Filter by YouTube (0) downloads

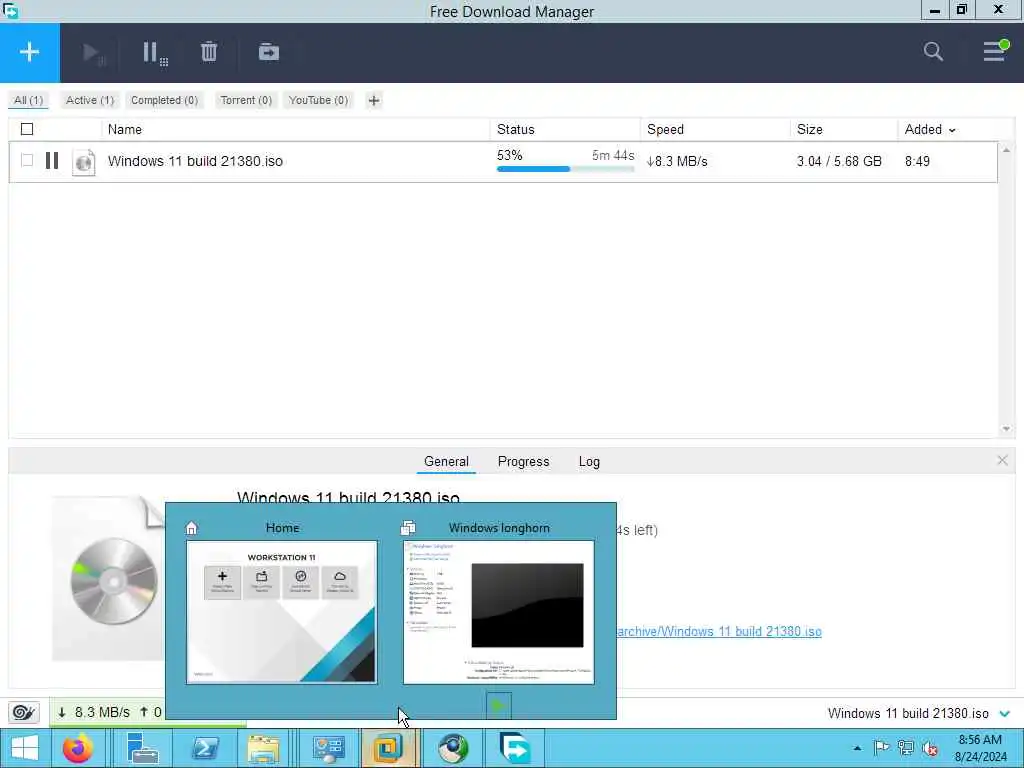click(x=318, y=100)
